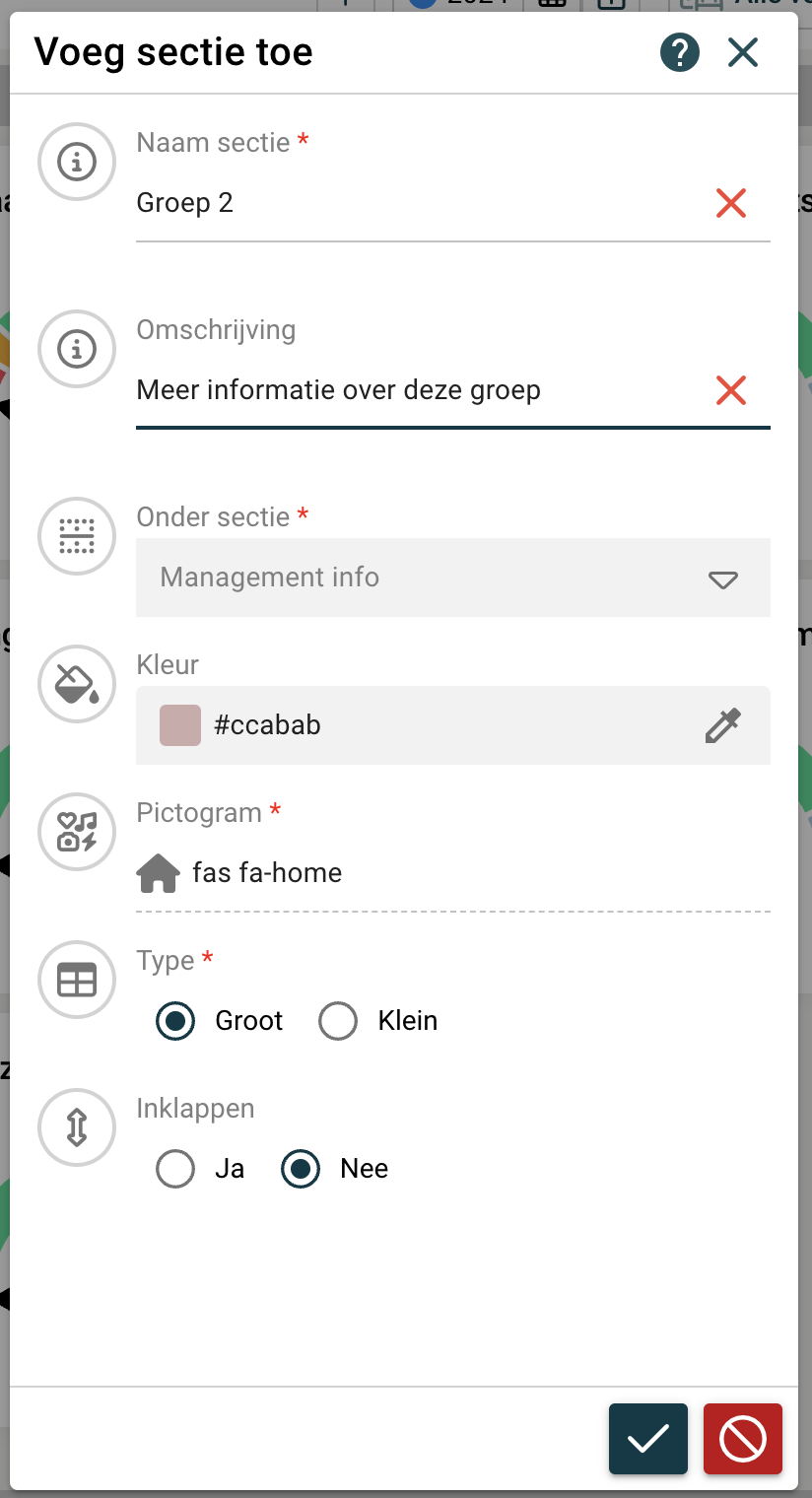Clear the Naam sectie field with red X
This screenshot has width=812, height=1498.
click(730, 203)
